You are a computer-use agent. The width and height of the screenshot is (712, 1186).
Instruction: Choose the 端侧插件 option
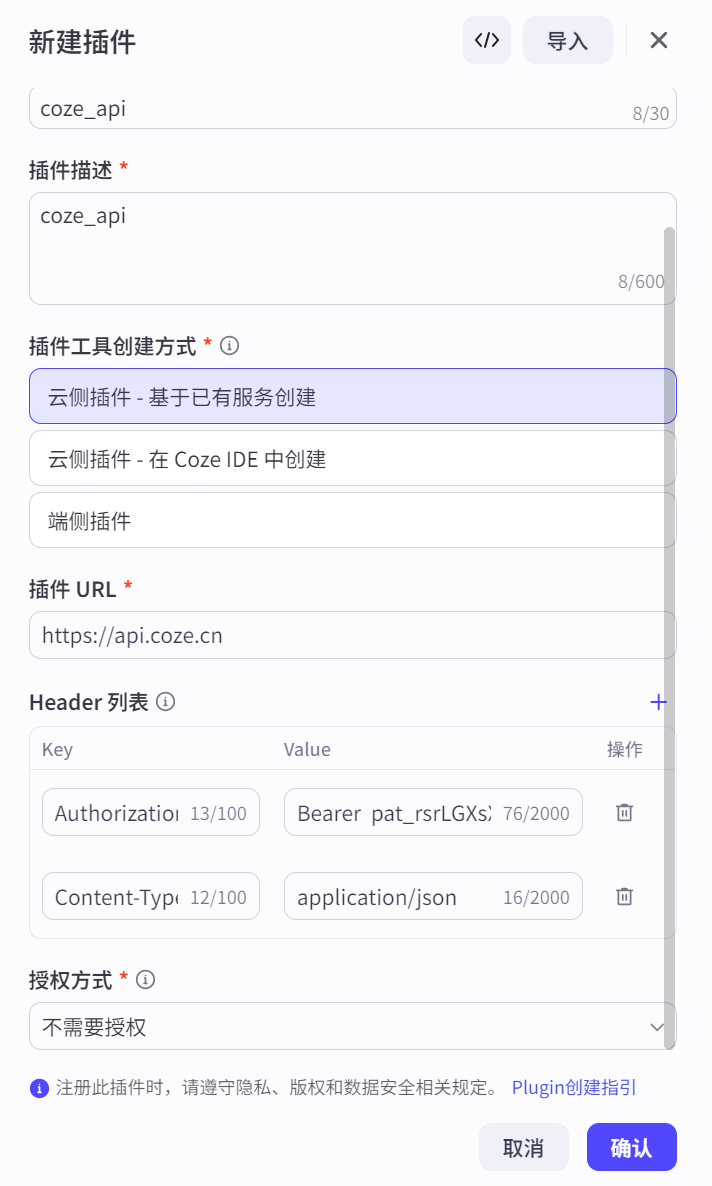click(x=353, y=520)
